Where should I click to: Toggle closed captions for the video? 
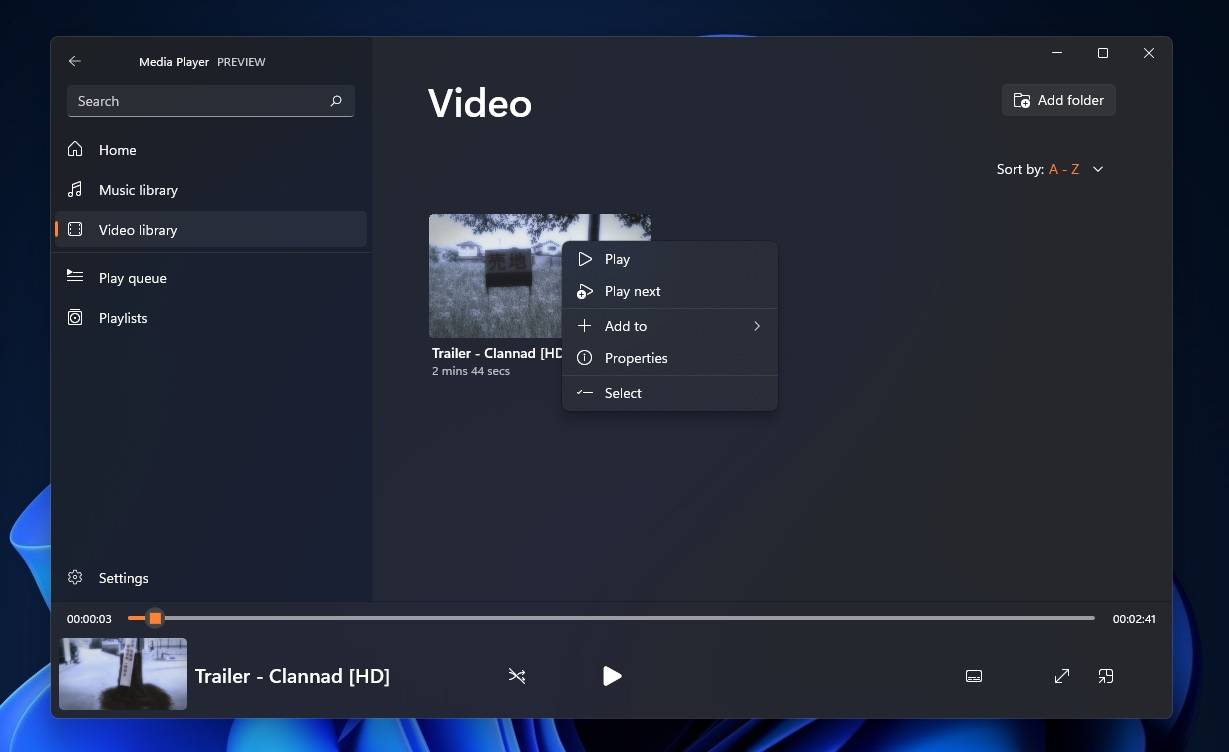coord(973,676)
